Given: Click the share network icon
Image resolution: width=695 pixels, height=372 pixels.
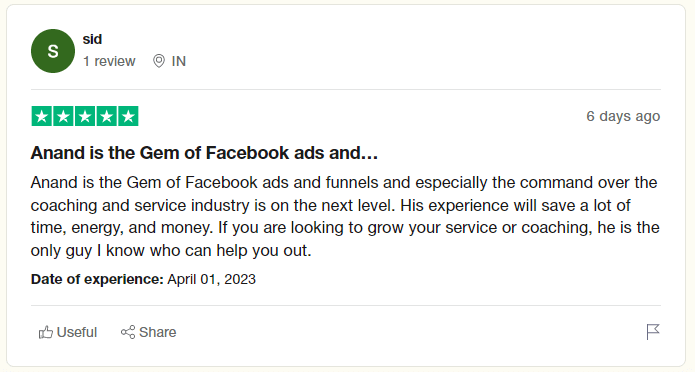Looking at the screenshot, I should 128,332.
